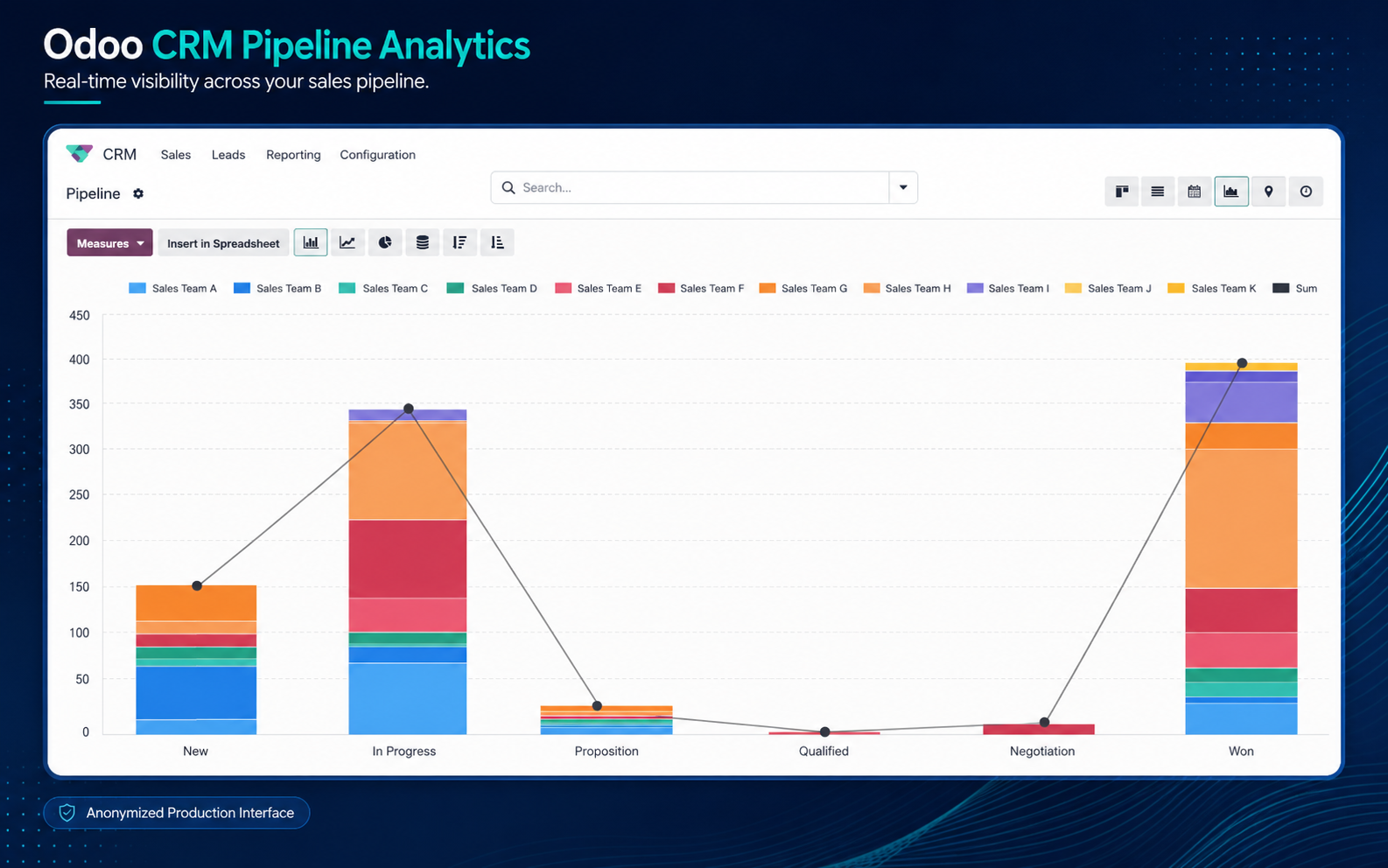
Task: Toggle the Stacked chart option
Action: 423,242
